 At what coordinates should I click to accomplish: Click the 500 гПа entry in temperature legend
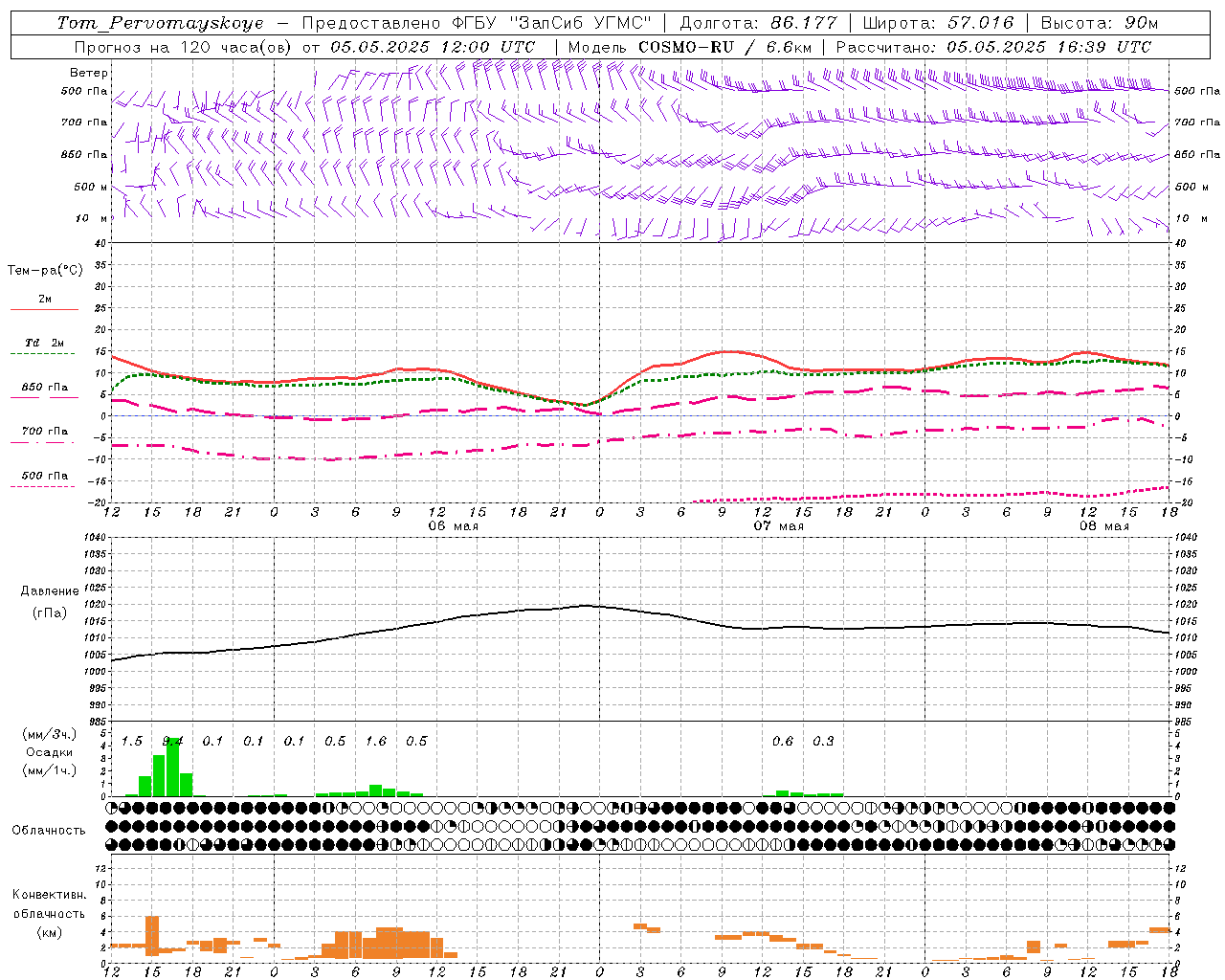click(45, 476)
